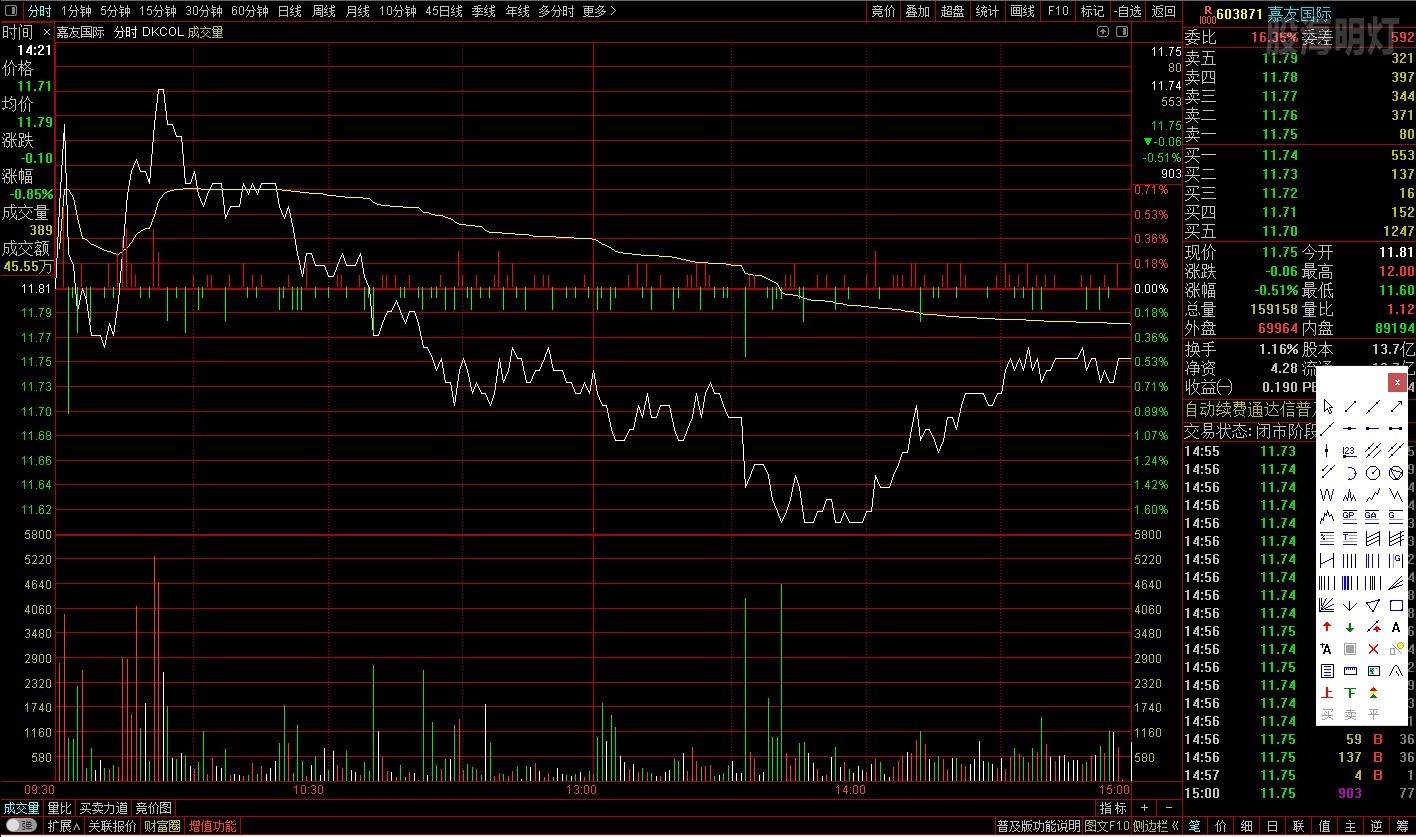Screen dimensions: 1416x837
Task: Click the 卖一 11.75 order row
Action: [1299, 134]
